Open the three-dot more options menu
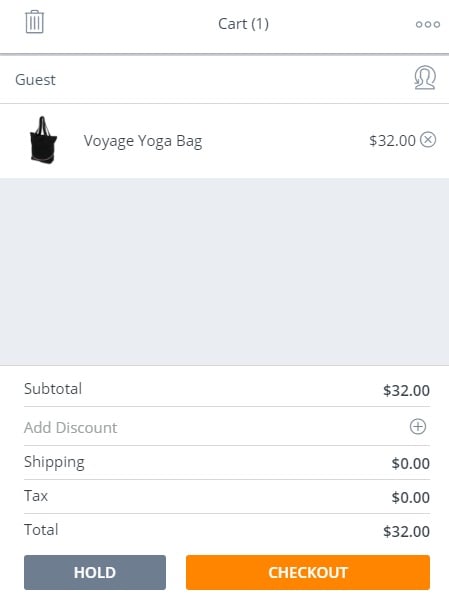 pos(427,24)
